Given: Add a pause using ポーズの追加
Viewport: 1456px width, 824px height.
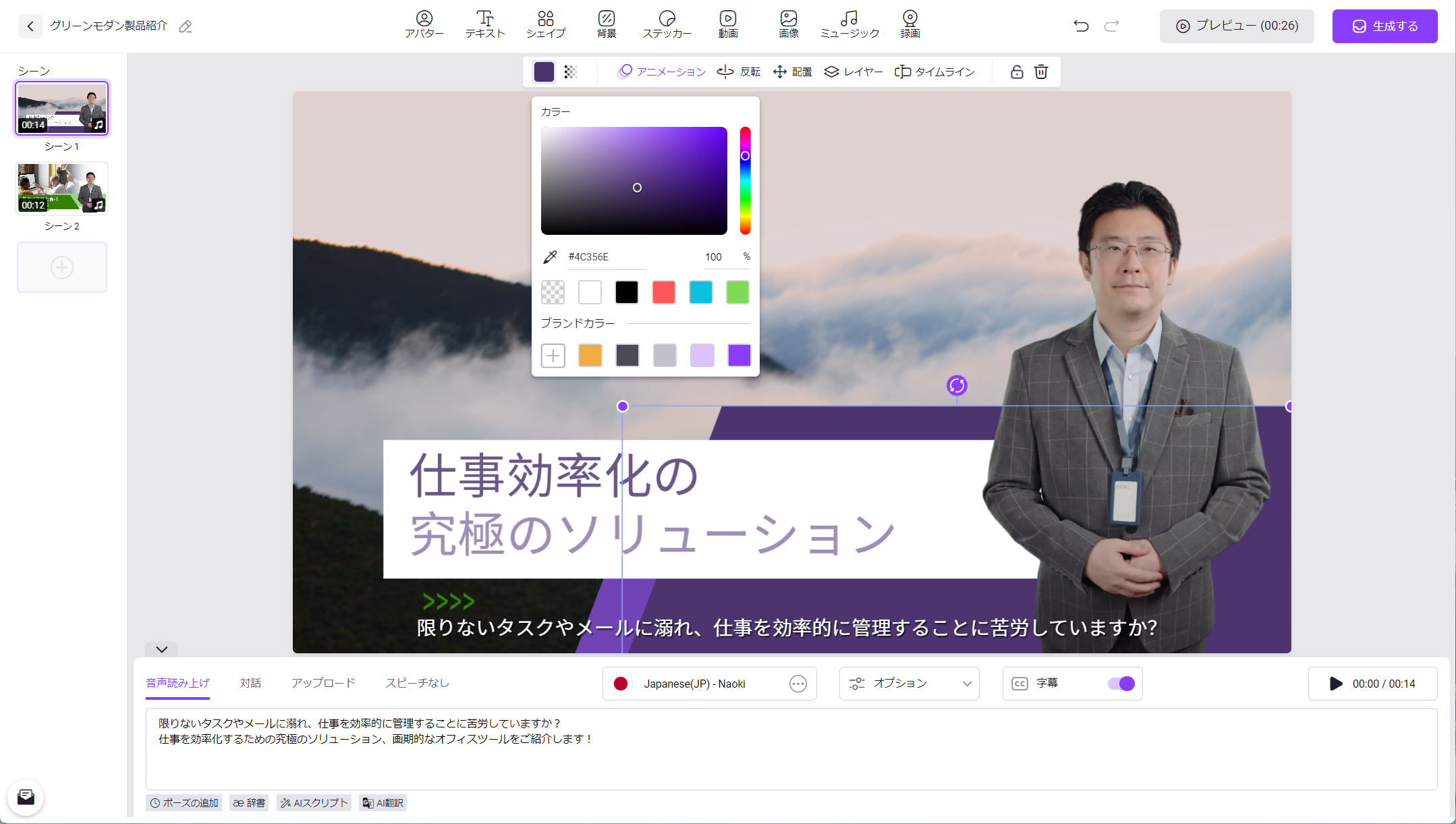Looking at the screenshot, I should click(x=184, y=802).
